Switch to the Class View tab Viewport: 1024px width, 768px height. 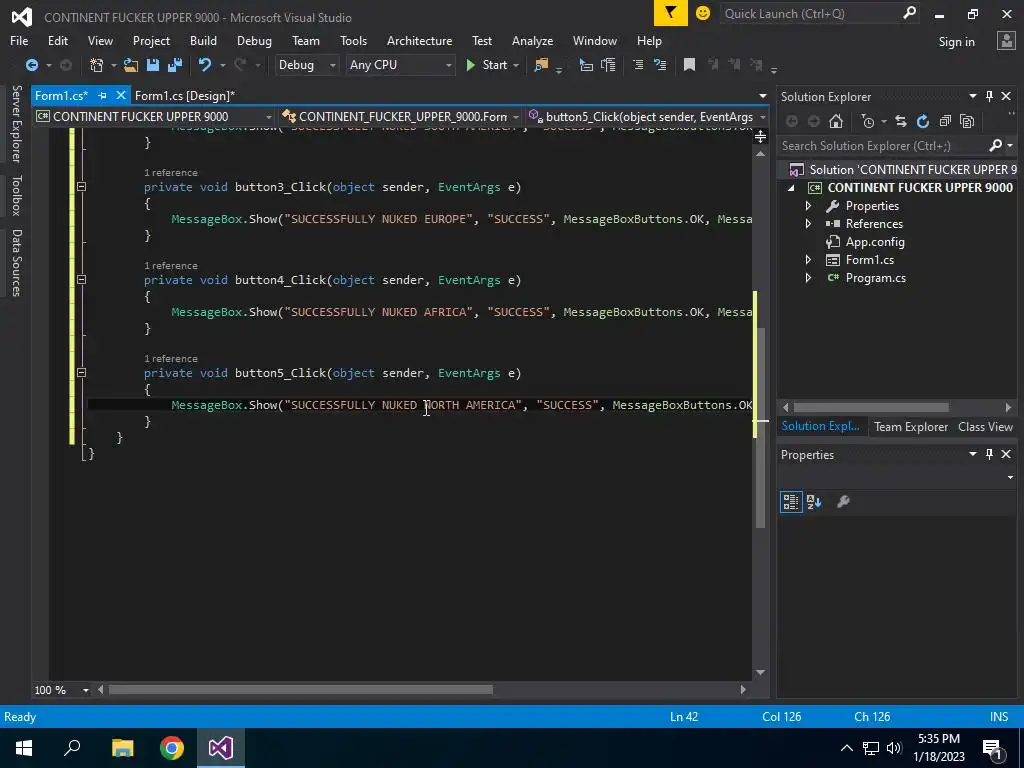[985, 426]
